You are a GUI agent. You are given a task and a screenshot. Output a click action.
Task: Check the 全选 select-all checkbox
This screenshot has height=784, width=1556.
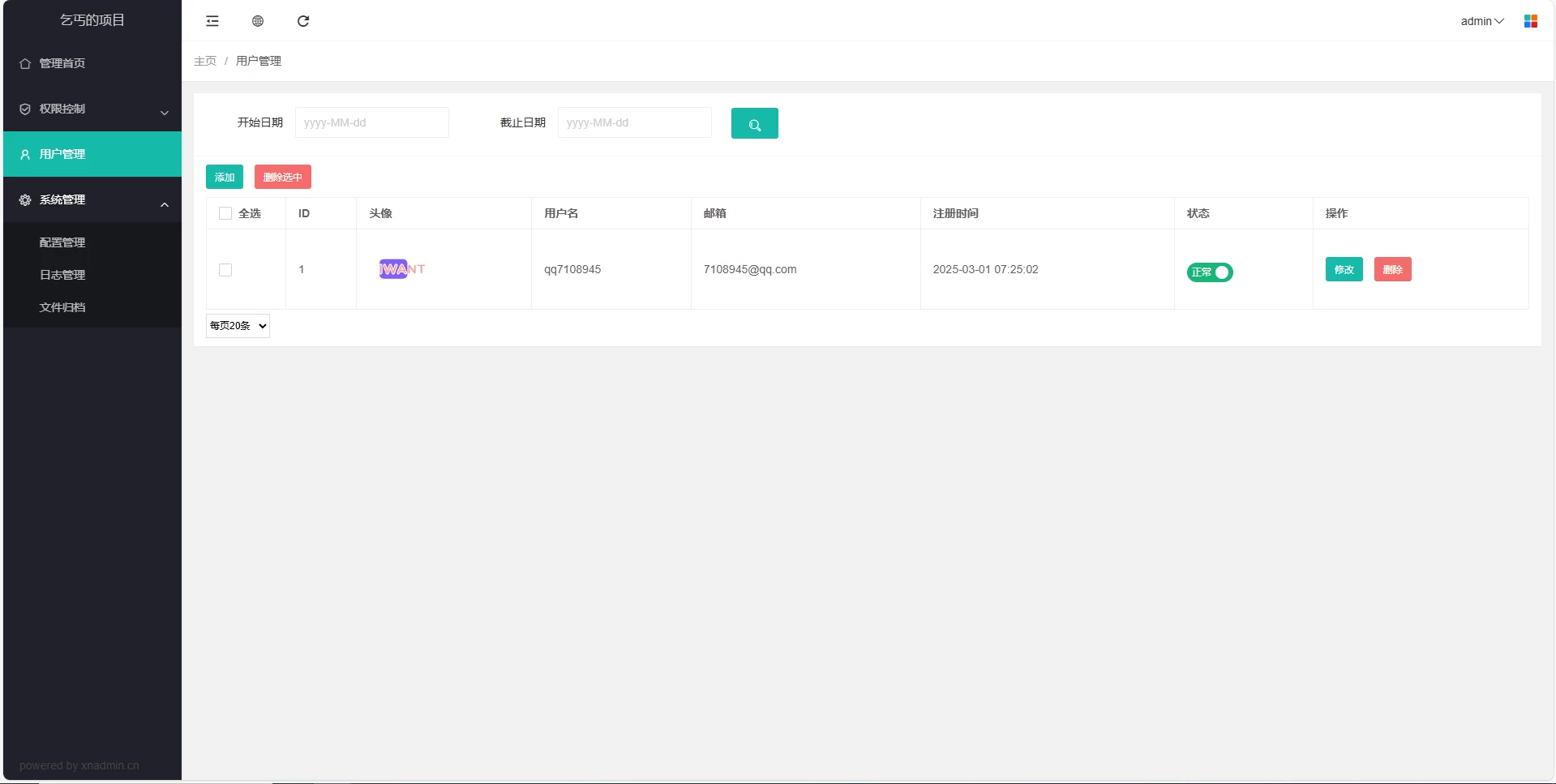(225, 213)
